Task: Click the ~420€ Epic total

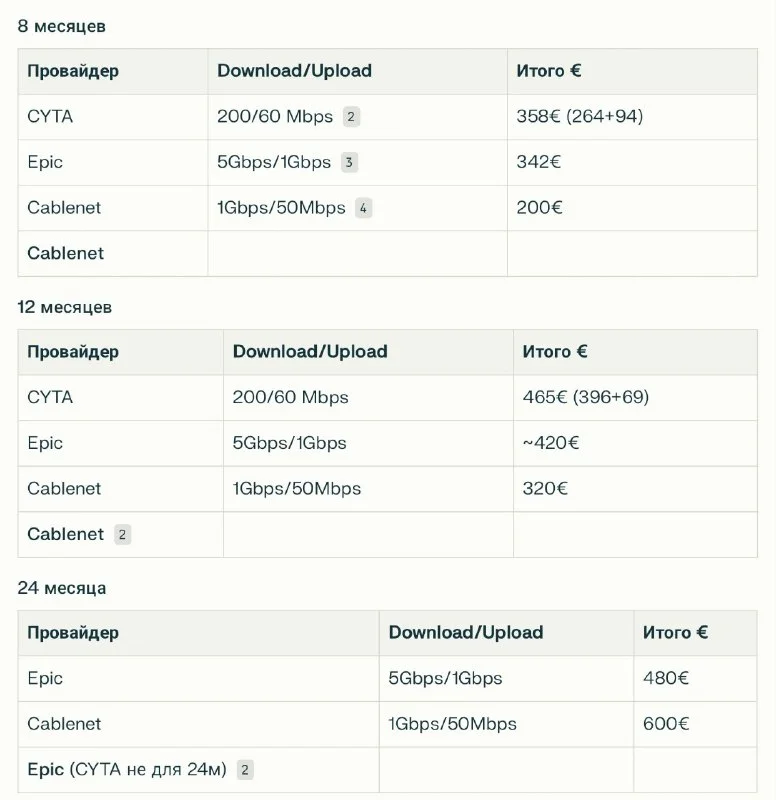Action: coord(550,443)
